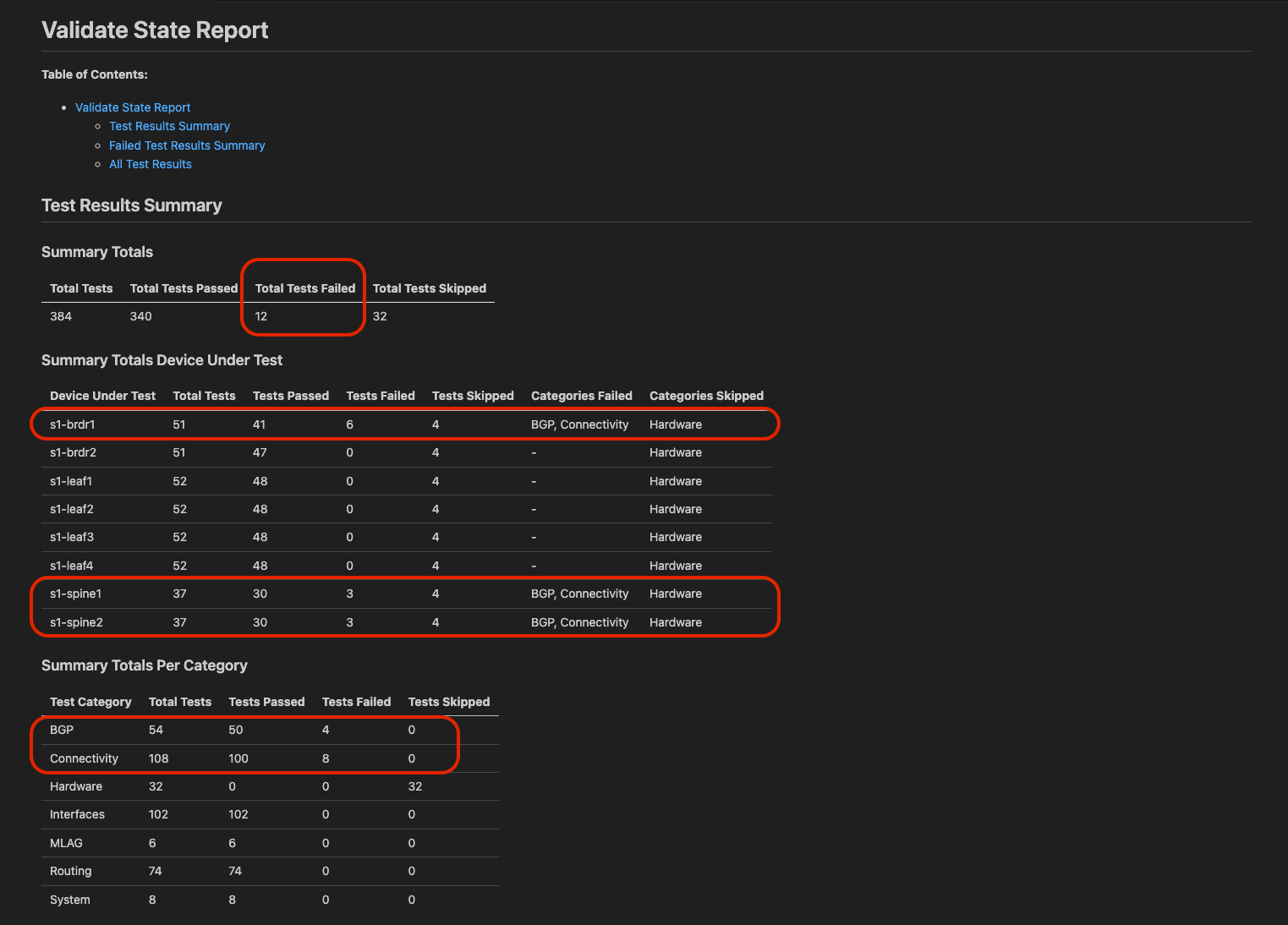The image size is (1288, 925).
Task: Click the Table of Contents label
Action: click(95, 74)
